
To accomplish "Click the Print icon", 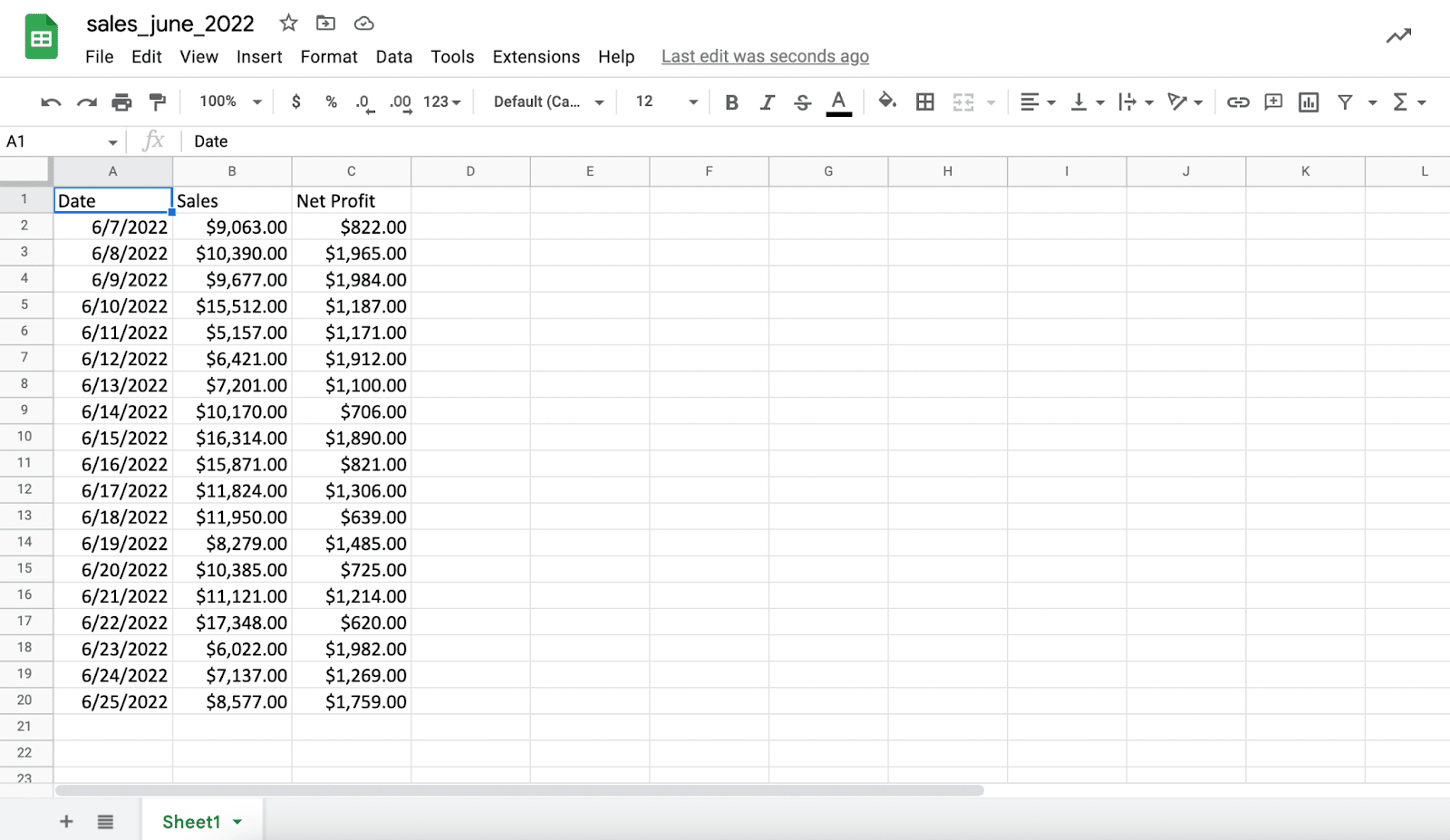I will tap(121, 102).
